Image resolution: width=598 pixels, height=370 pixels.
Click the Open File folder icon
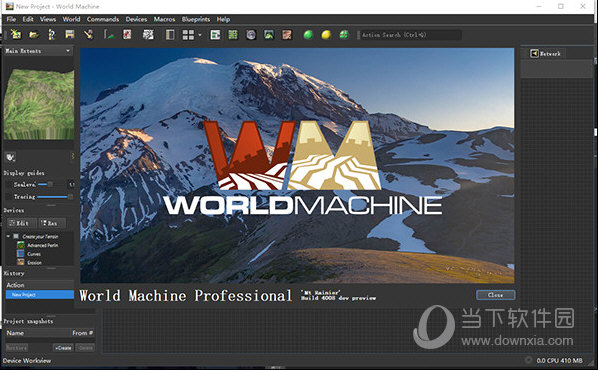pos(34,35)
